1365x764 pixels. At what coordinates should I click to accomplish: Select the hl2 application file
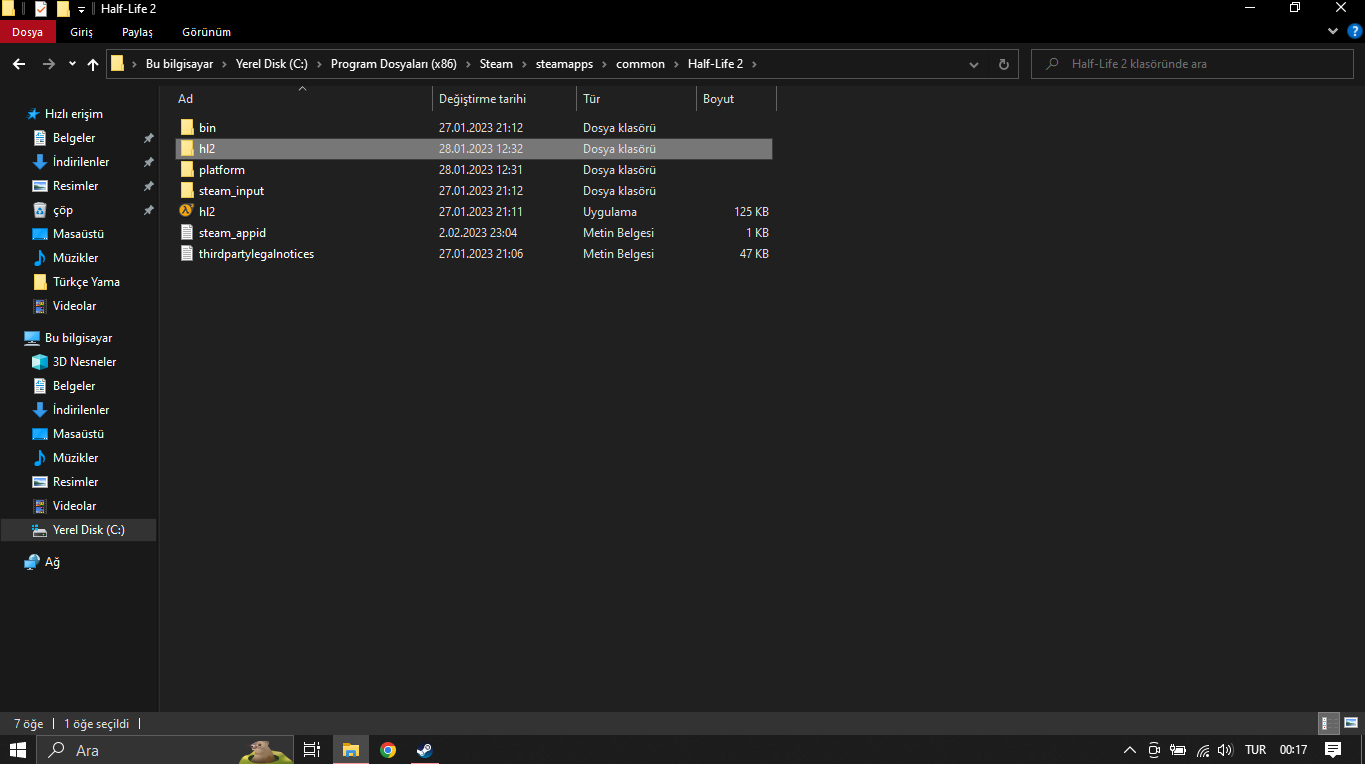[473, 212]
